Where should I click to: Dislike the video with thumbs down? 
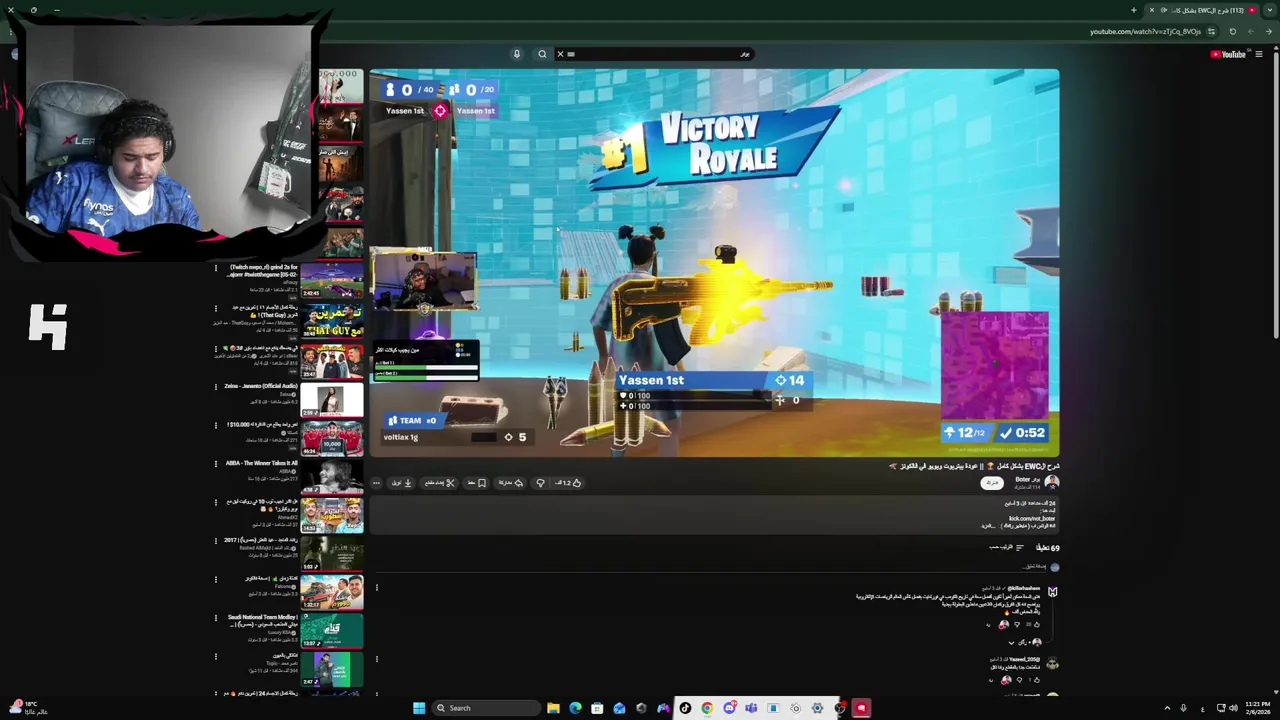[x=540, y=483]
